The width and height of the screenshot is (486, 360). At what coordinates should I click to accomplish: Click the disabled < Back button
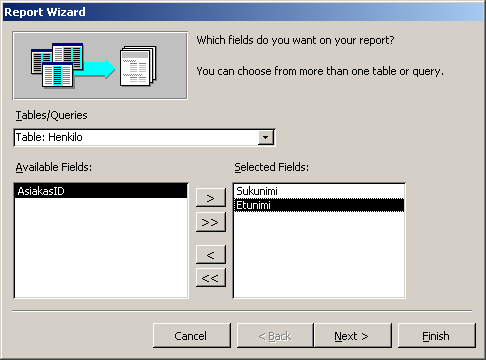coord(275,336)
